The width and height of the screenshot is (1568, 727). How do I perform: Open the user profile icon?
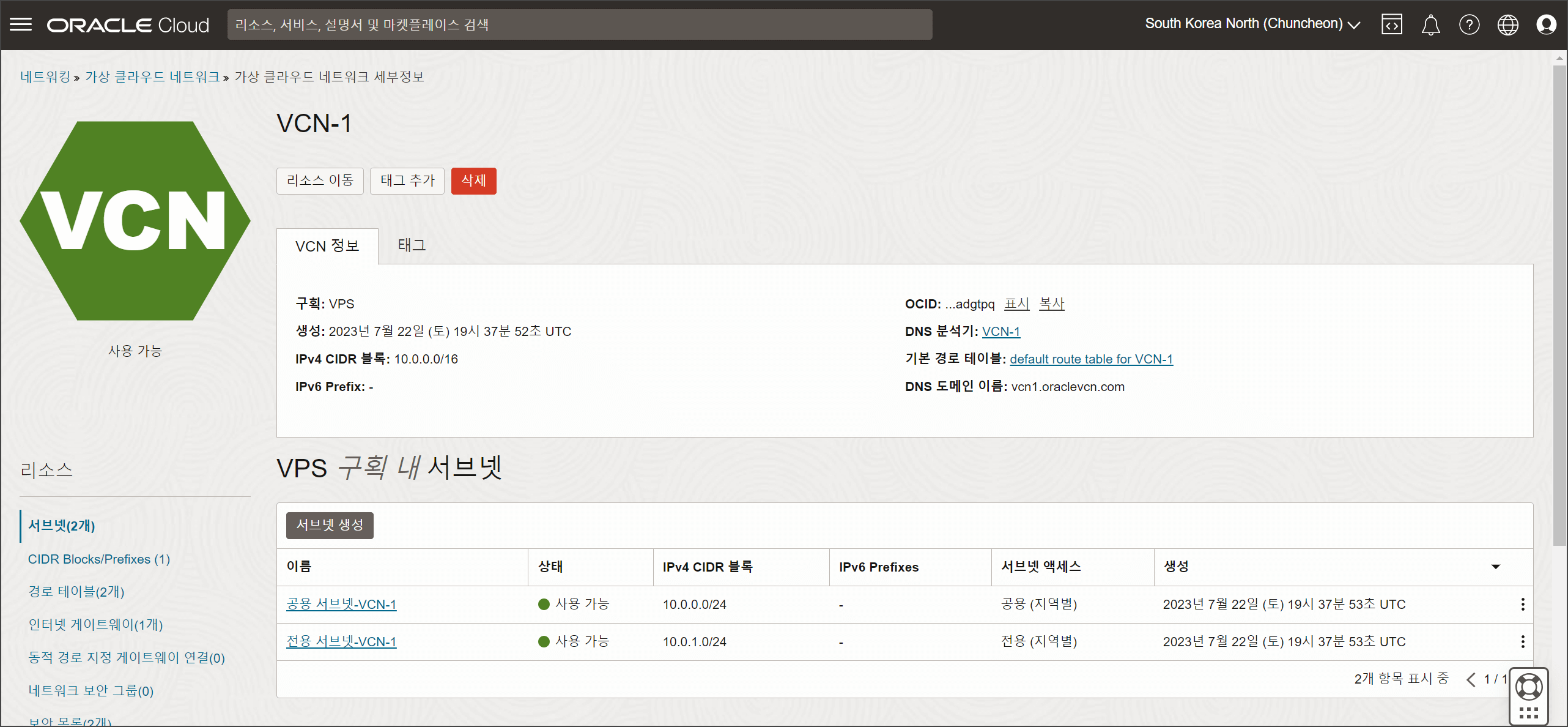(1546, 24)
